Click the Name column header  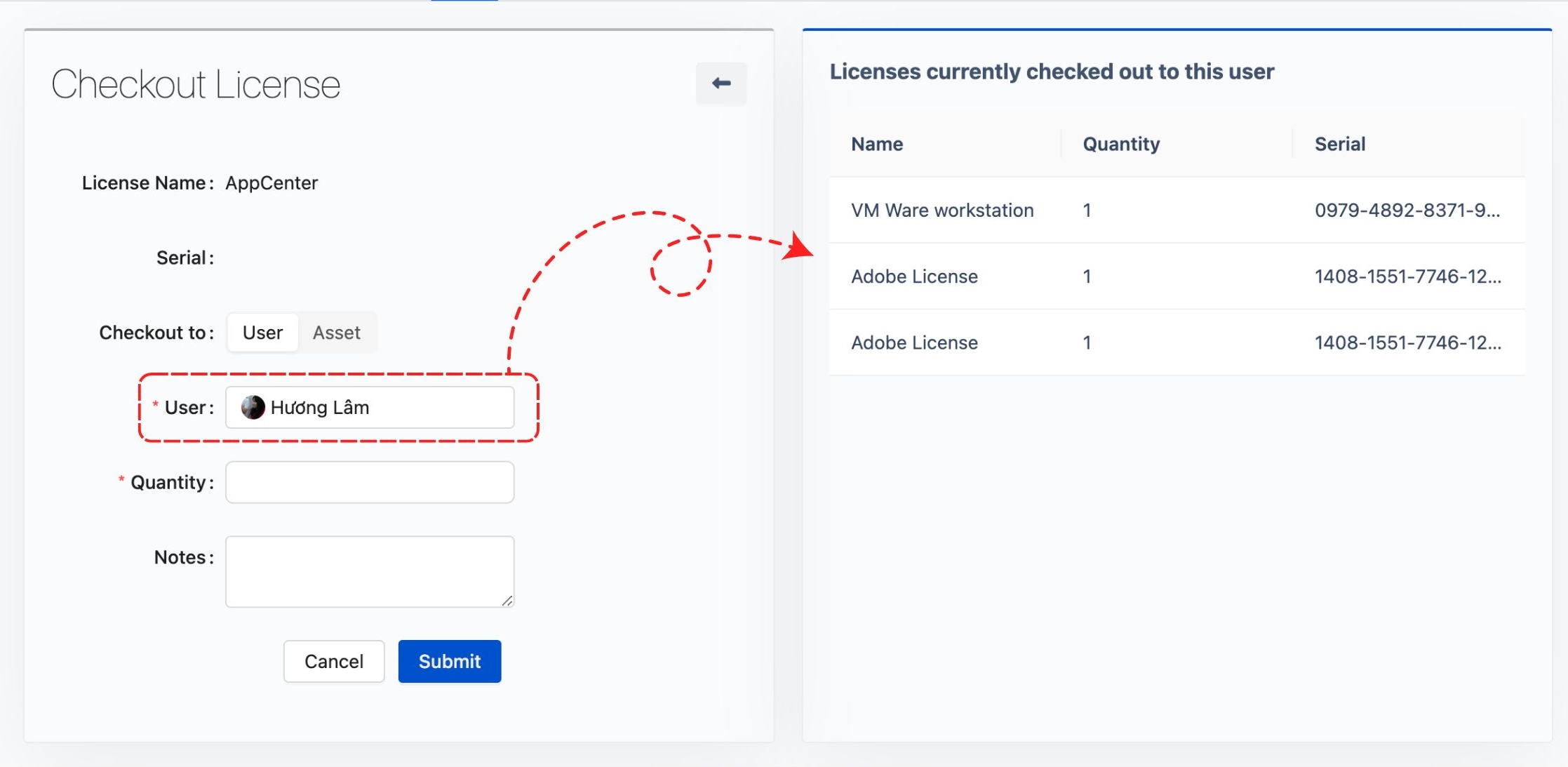877,144
